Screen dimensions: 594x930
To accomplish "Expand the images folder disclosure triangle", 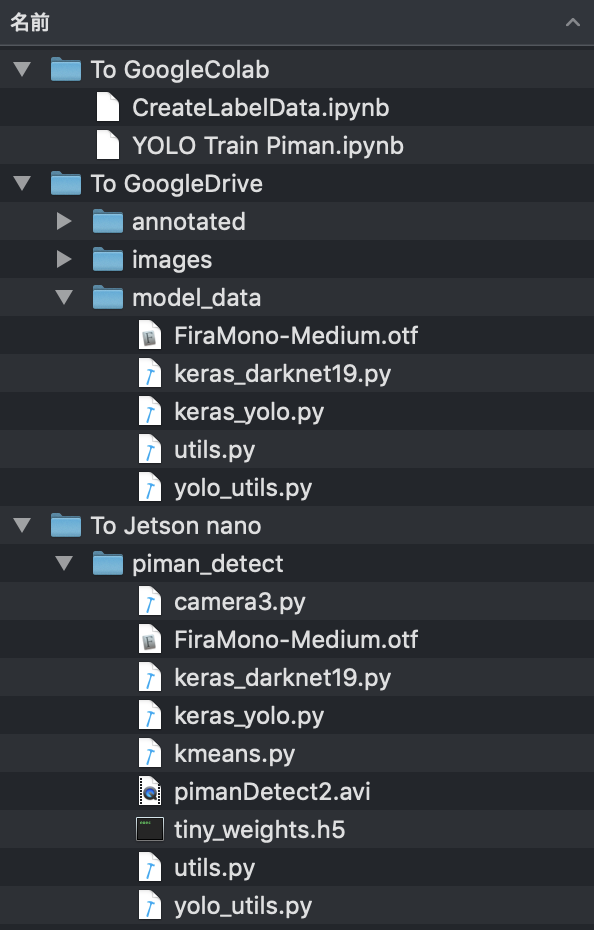I will pyautogui.click(x=64, y=259).
